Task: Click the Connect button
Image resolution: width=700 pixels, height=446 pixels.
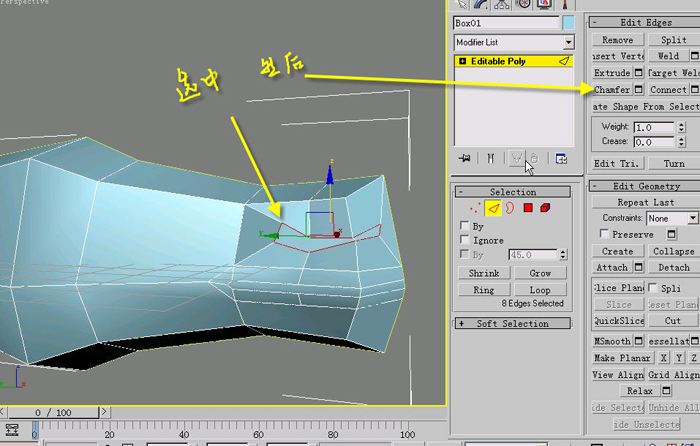Action: (x=668, y=89)
